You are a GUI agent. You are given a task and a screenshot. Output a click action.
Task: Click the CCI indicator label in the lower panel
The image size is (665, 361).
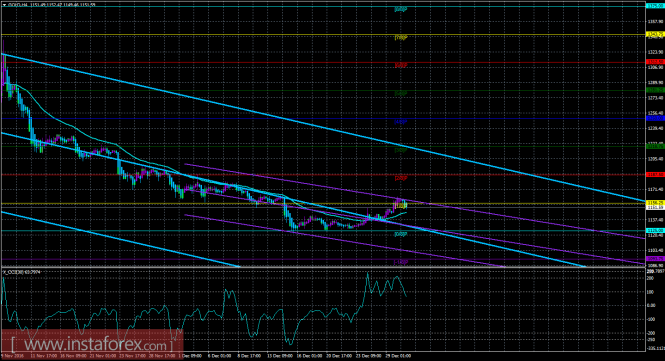coord(22,272)
